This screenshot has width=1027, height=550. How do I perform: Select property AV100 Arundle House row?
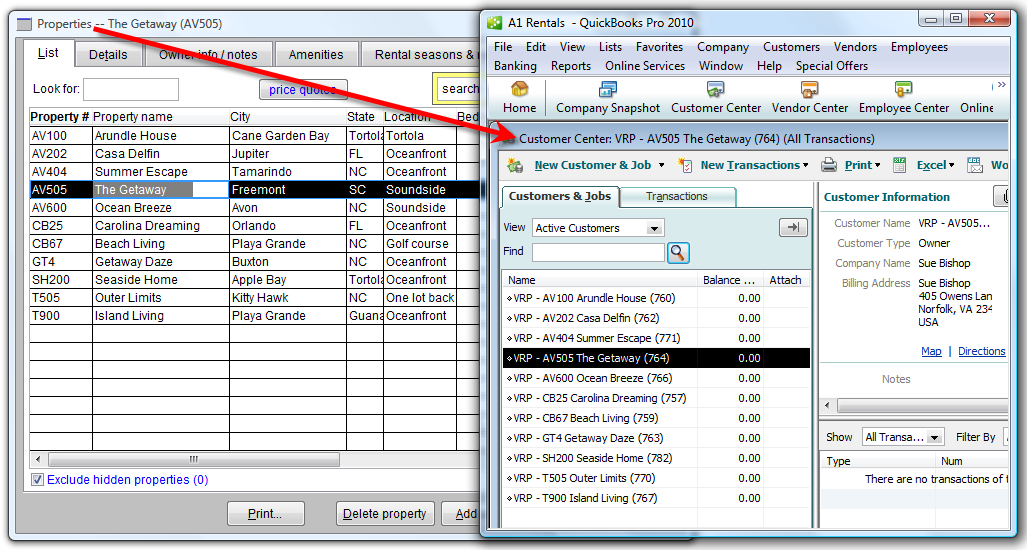click(x=254, y=136)
